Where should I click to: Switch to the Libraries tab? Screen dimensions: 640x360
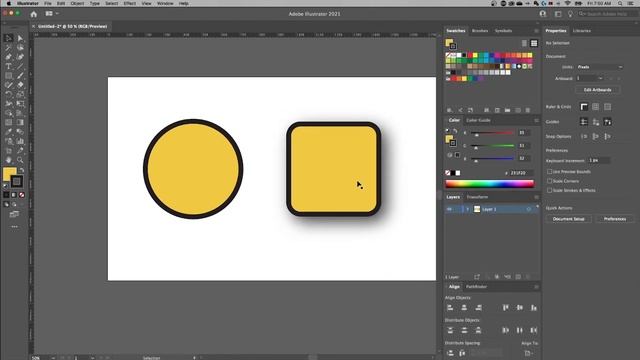coord(582,31)
